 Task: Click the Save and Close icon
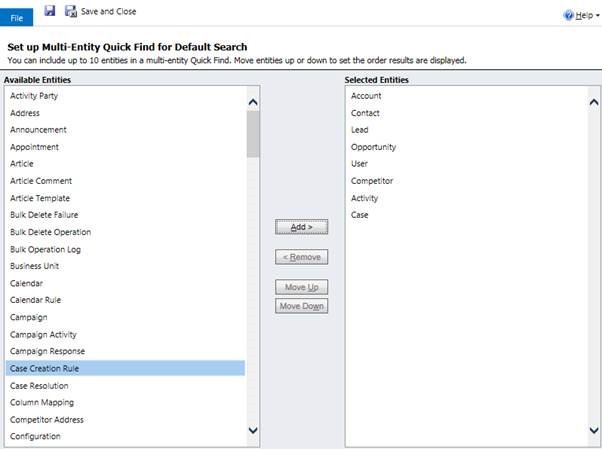pos(71,11)
